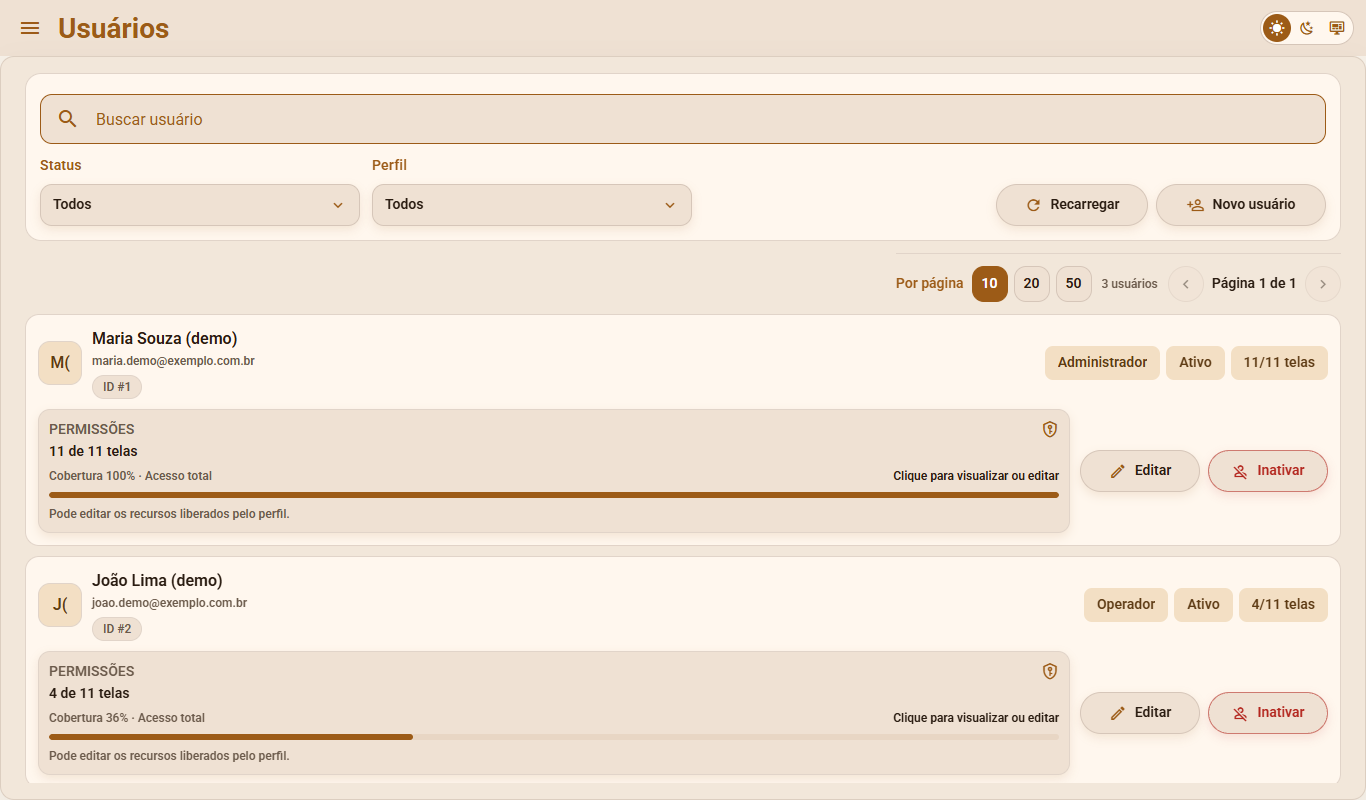Set 10 users per page
Viewport: 1366px width, 800px height.
(x=990, y=284)
